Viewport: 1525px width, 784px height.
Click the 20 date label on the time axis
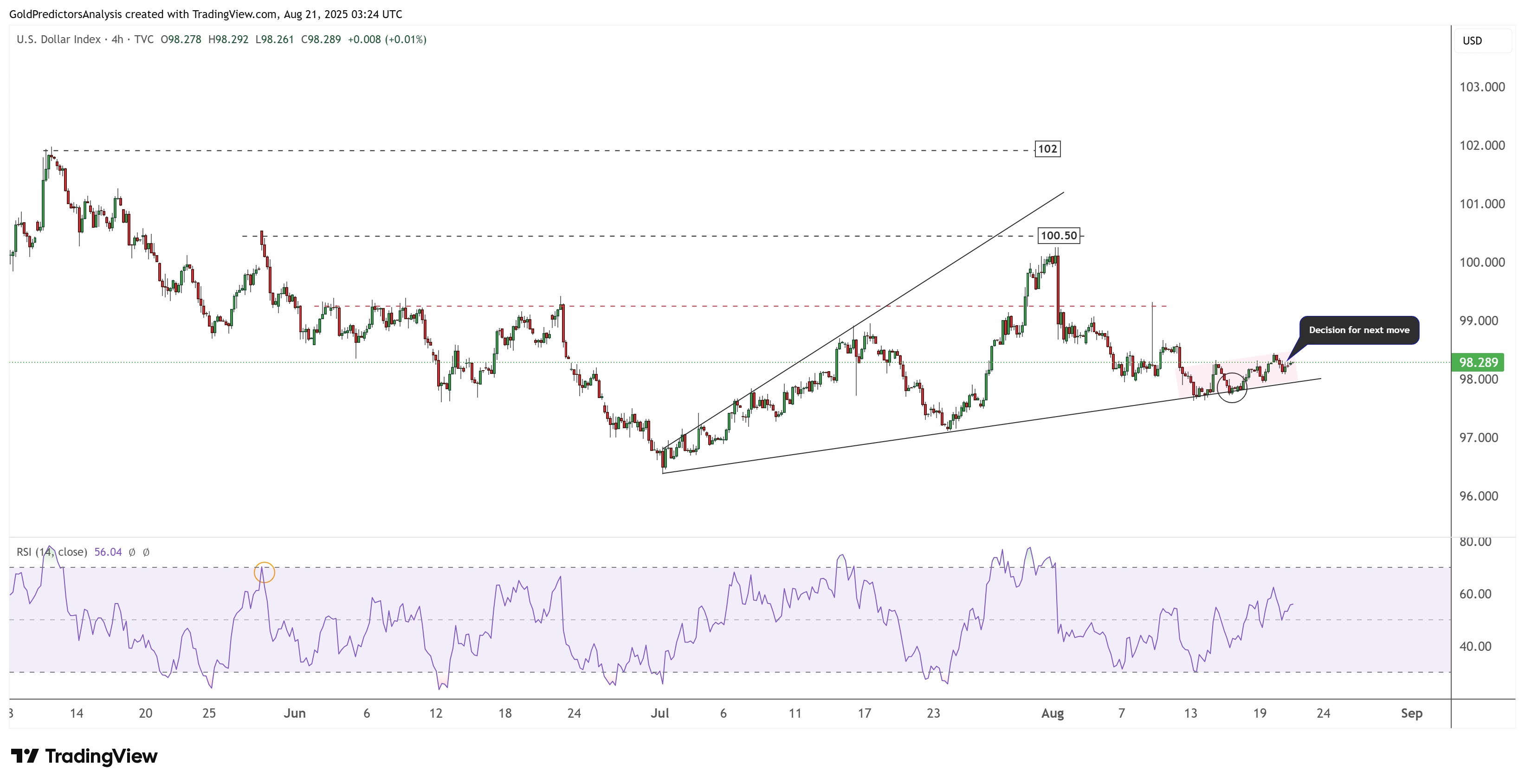(146, 713)
